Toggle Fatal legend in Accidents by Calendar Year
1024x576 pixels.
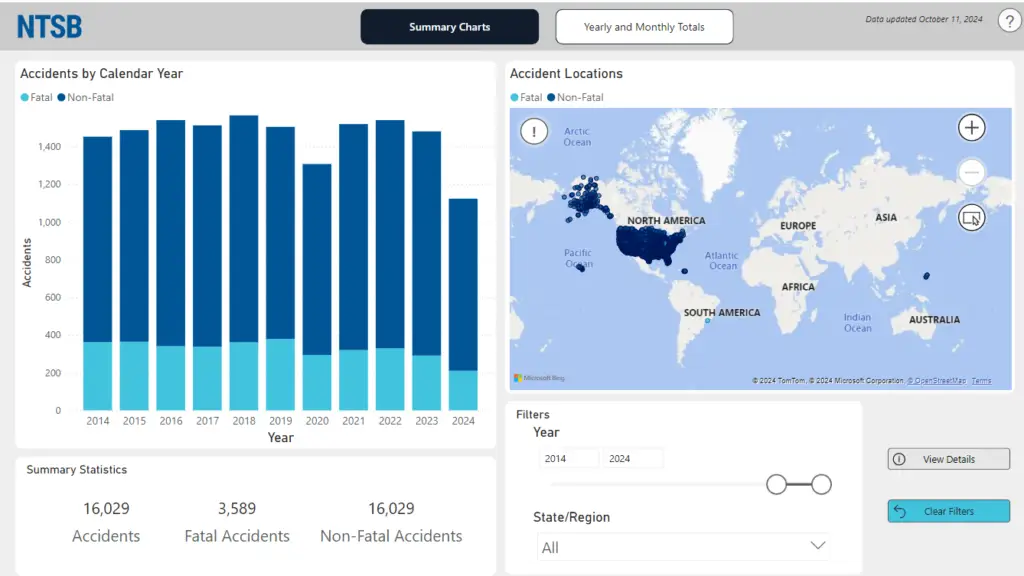pos(37,97)
